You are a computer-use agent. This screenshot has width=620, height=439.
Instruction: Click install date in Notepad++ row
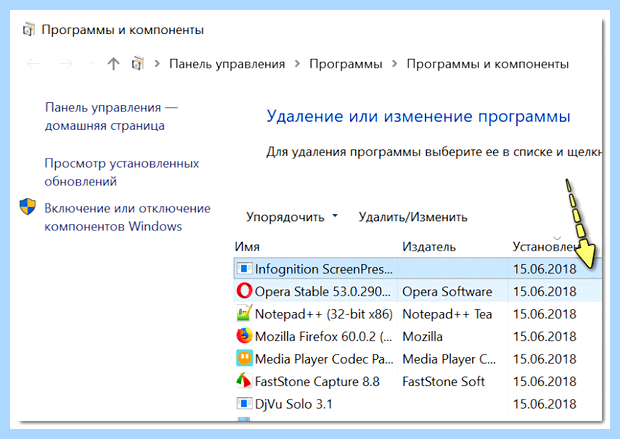544,314
